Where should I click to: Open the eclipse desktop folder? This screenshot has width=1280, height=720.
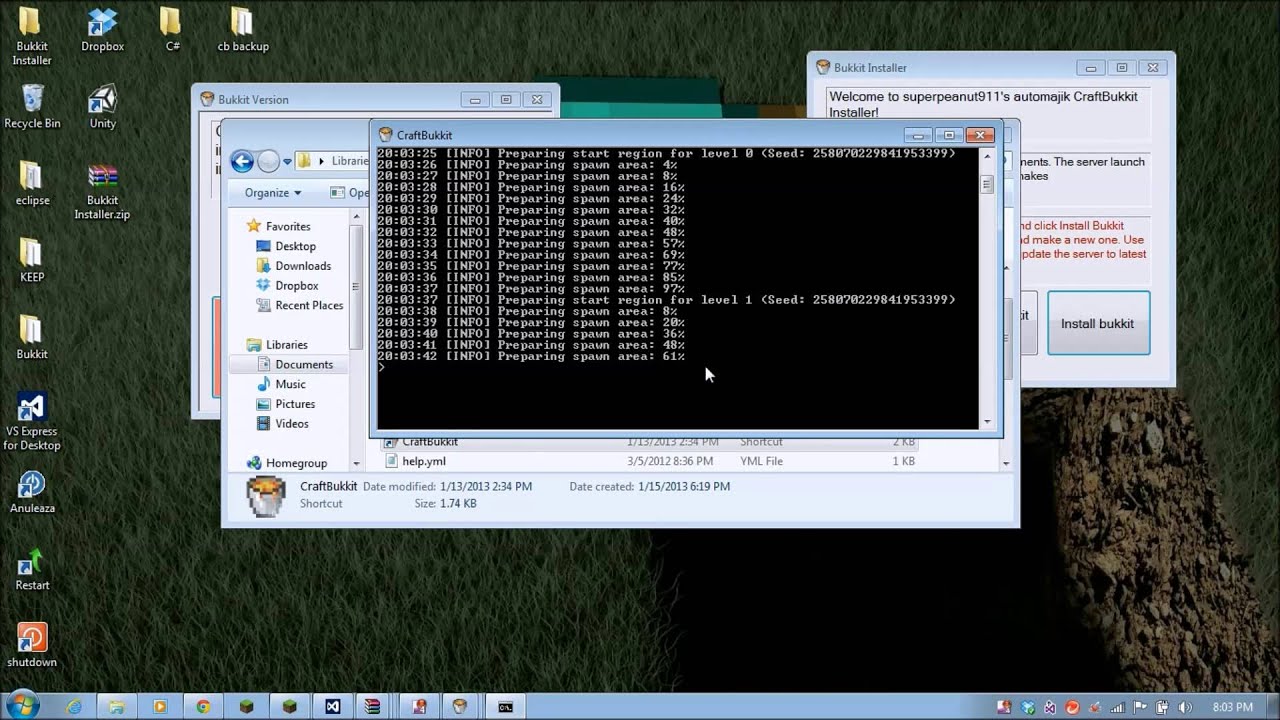click(x=32, y=184)
